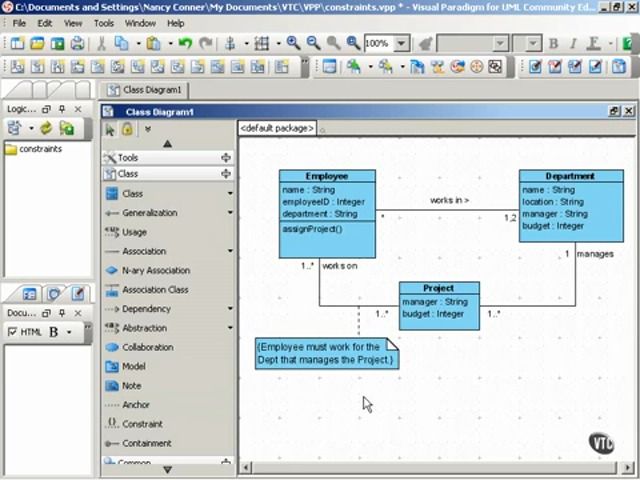Image resolution: width=640 pixels, height=480 pixels.
Task: Select the Department class header
Action: click(x=571, y=176)
